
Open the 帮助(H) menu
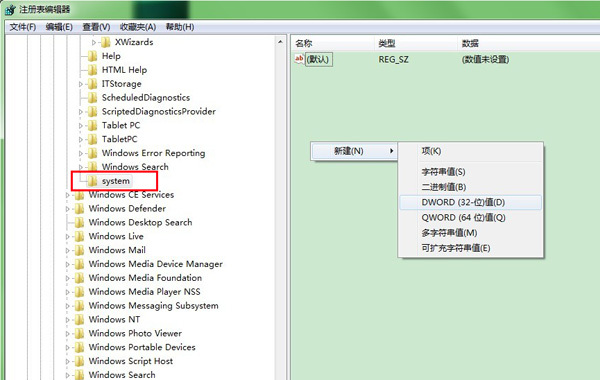[x=180, y=27]
